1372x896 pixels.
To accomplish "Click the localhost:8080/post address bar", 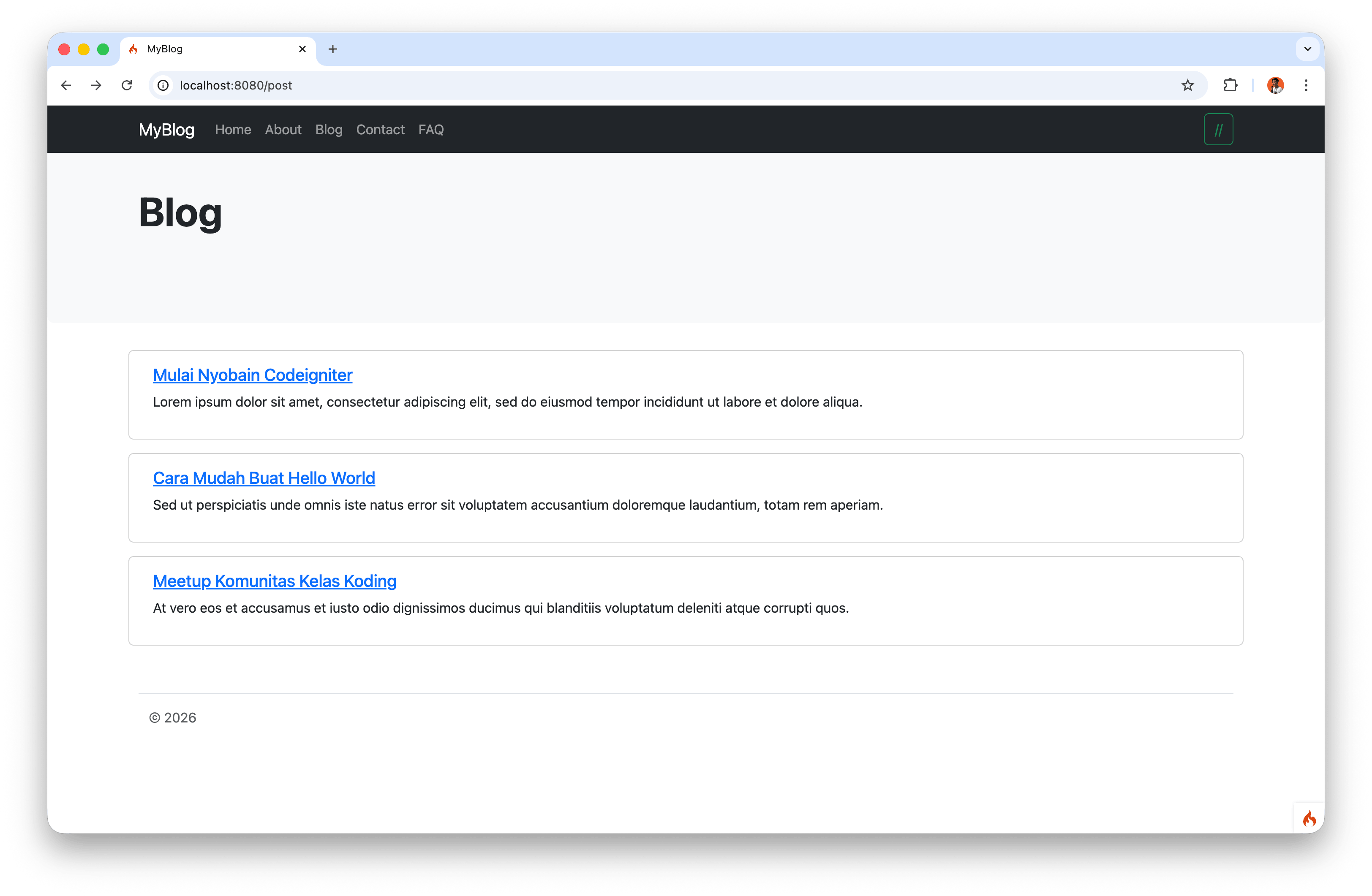I will [x=634, y=85].
